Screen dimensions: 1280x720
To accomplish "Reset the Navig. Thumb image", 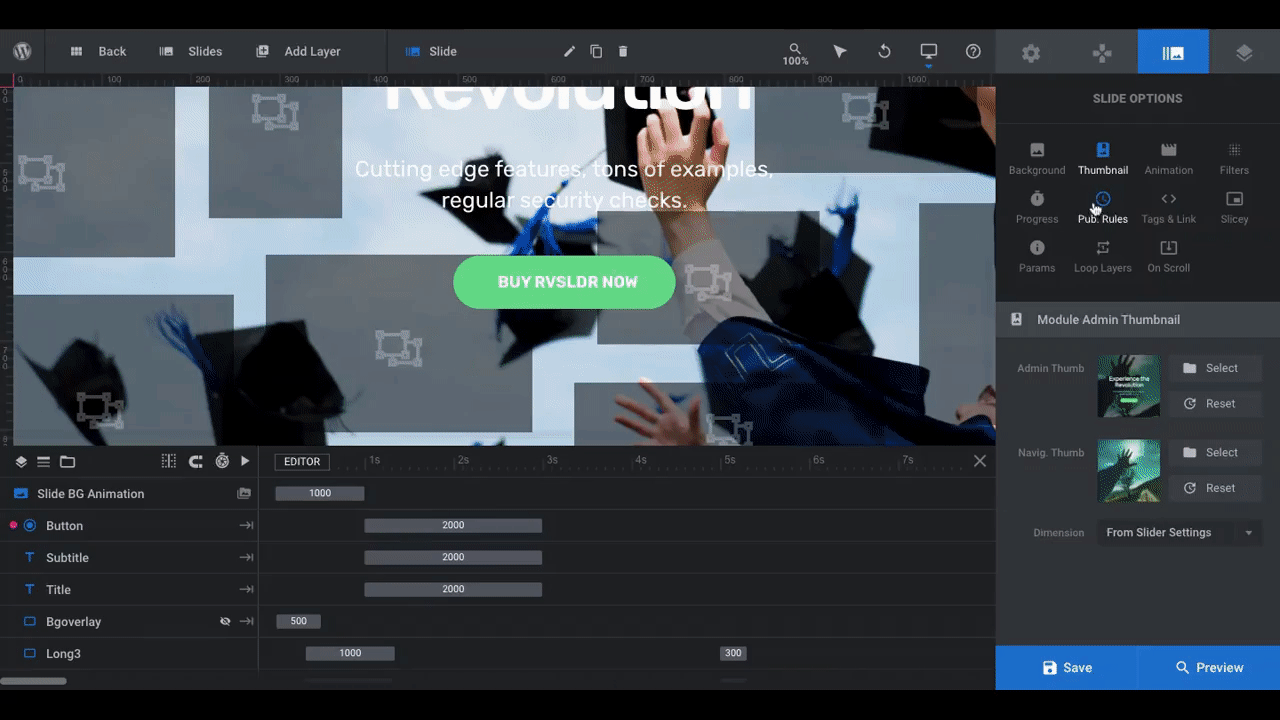I will (1215, 488).
